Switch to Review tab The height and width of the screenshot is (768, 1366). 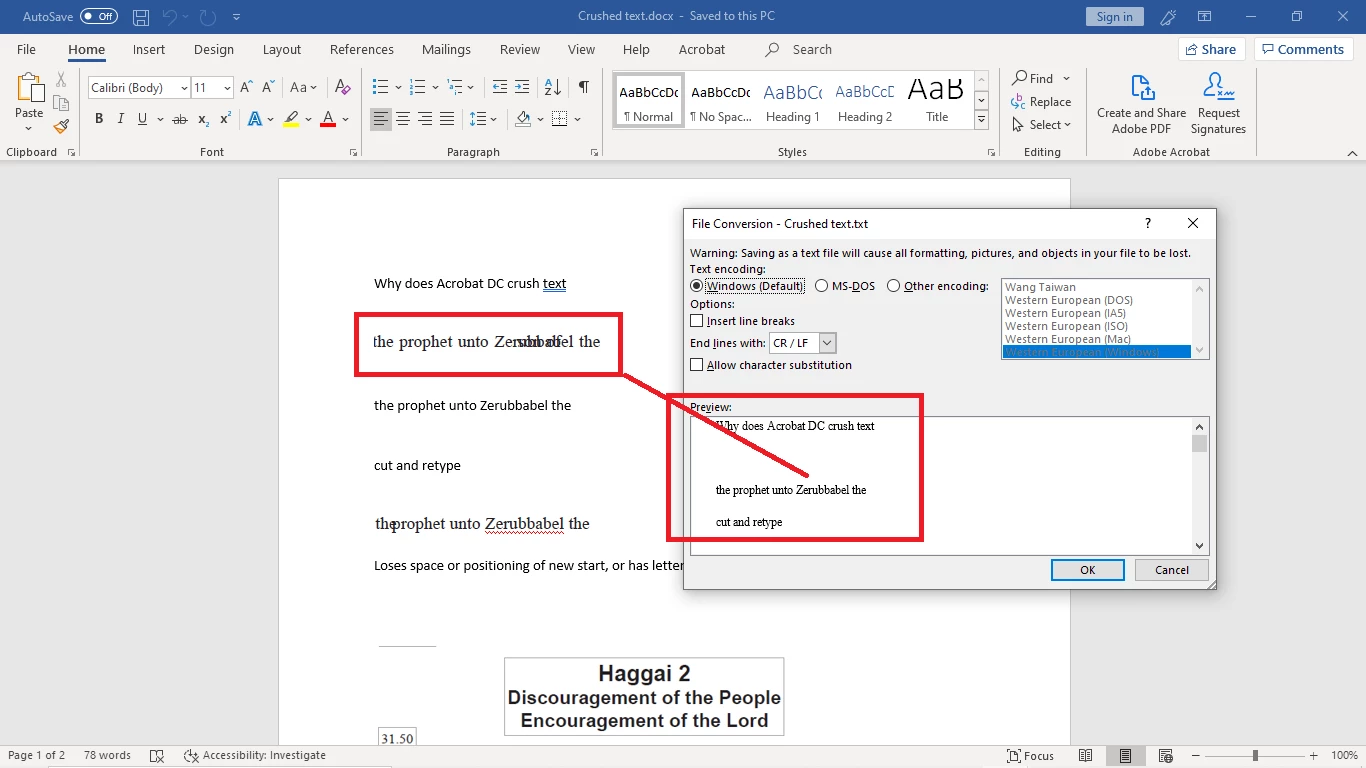(x=520, y=49)
